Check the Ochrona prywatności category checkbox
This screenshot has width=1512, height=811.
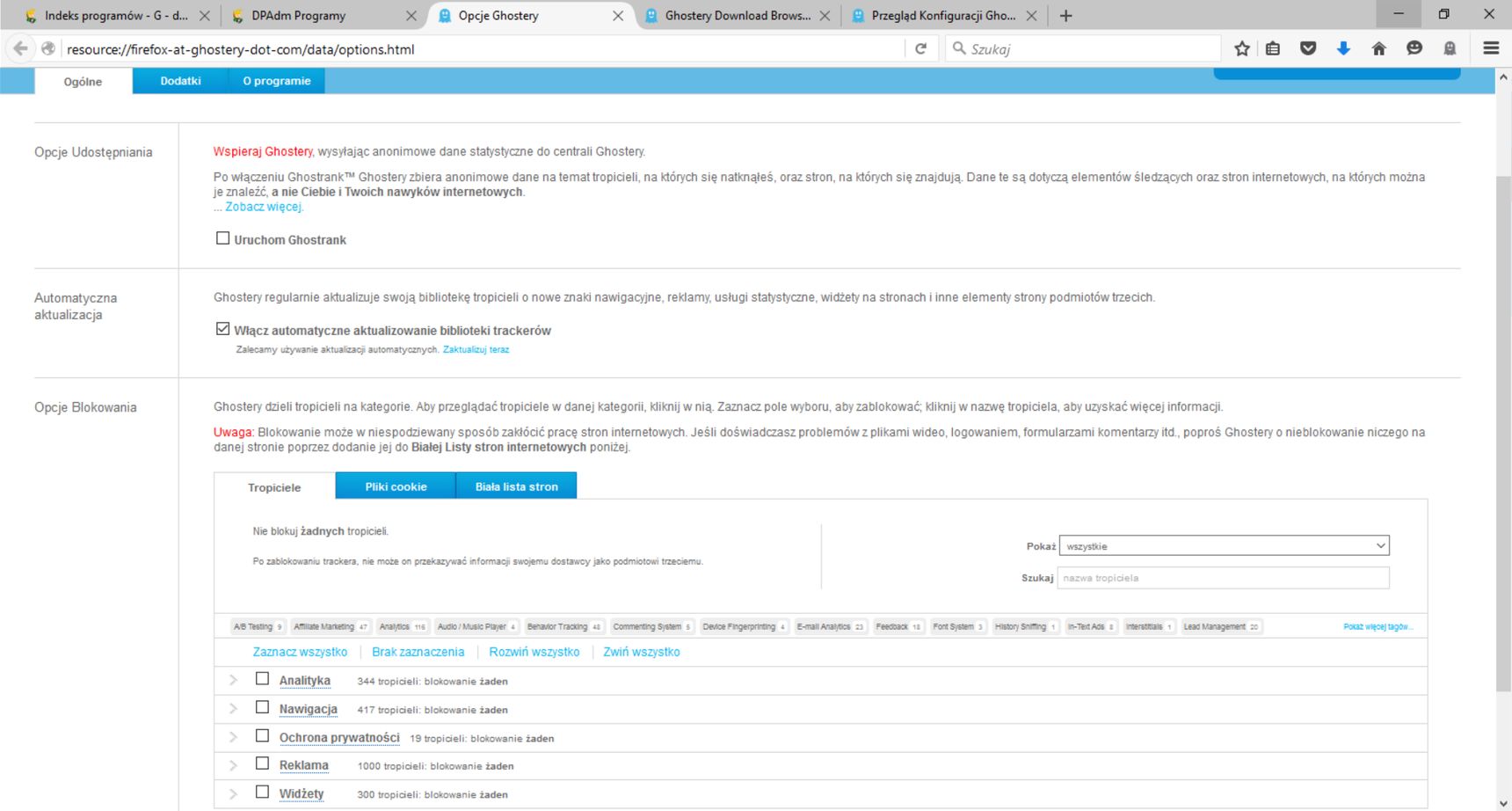point(262,735)
